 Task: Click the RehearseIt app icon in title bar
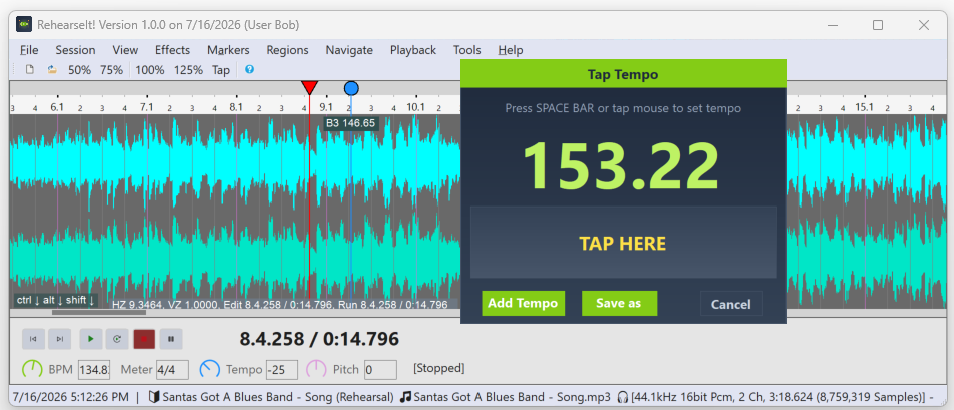(24, 25)
